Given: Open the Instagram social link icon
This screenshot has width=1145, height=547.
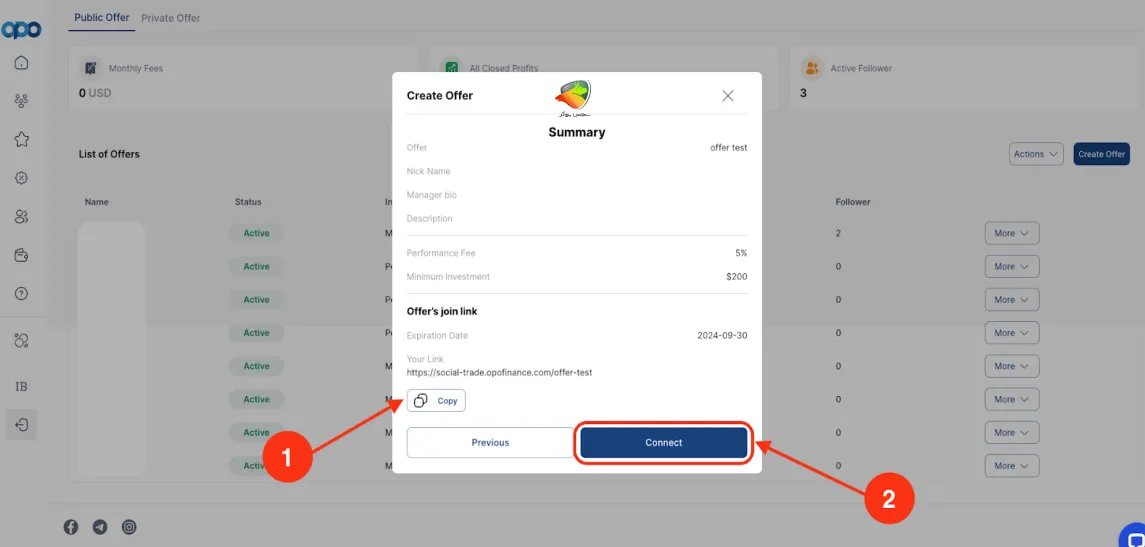Looking at the screenshot, I should [129, 527].
